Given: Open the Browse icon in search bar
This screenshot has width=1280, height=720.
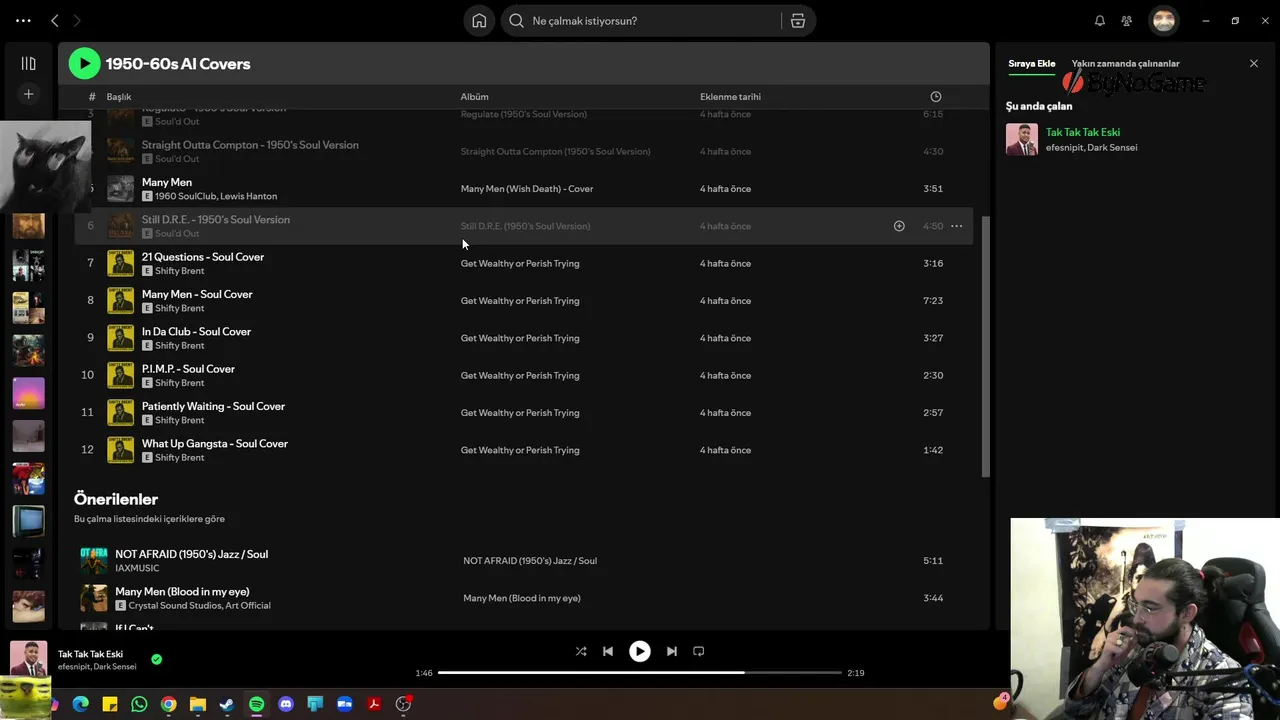Looking at the screenshot, I should 798,21.
